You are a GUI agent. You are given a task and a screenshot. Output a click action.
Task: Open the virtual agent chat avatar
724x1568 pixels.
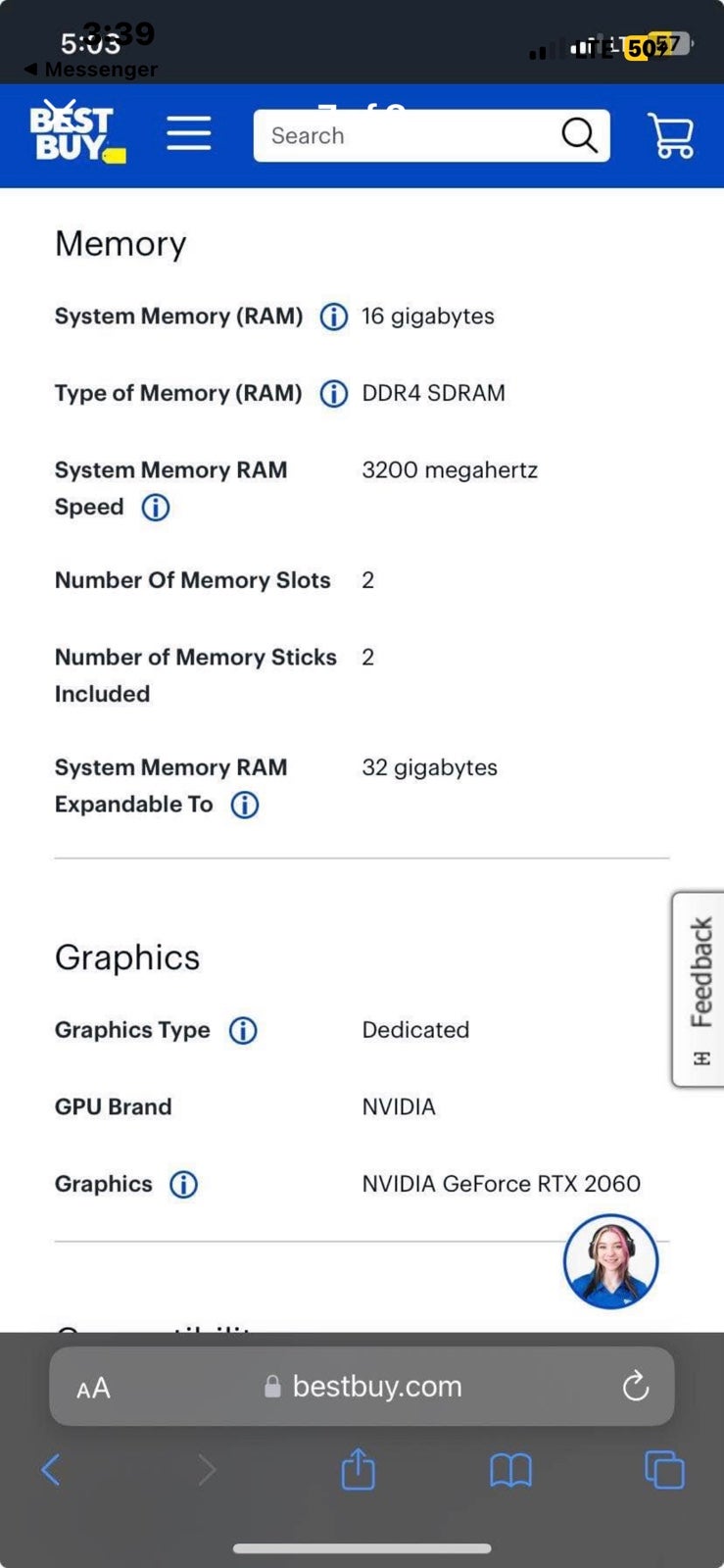coord(610,1262)
